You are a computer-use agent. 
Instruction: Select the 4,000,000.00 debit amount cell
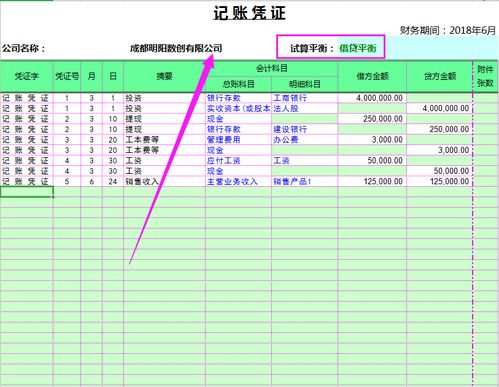pos(372,98)
